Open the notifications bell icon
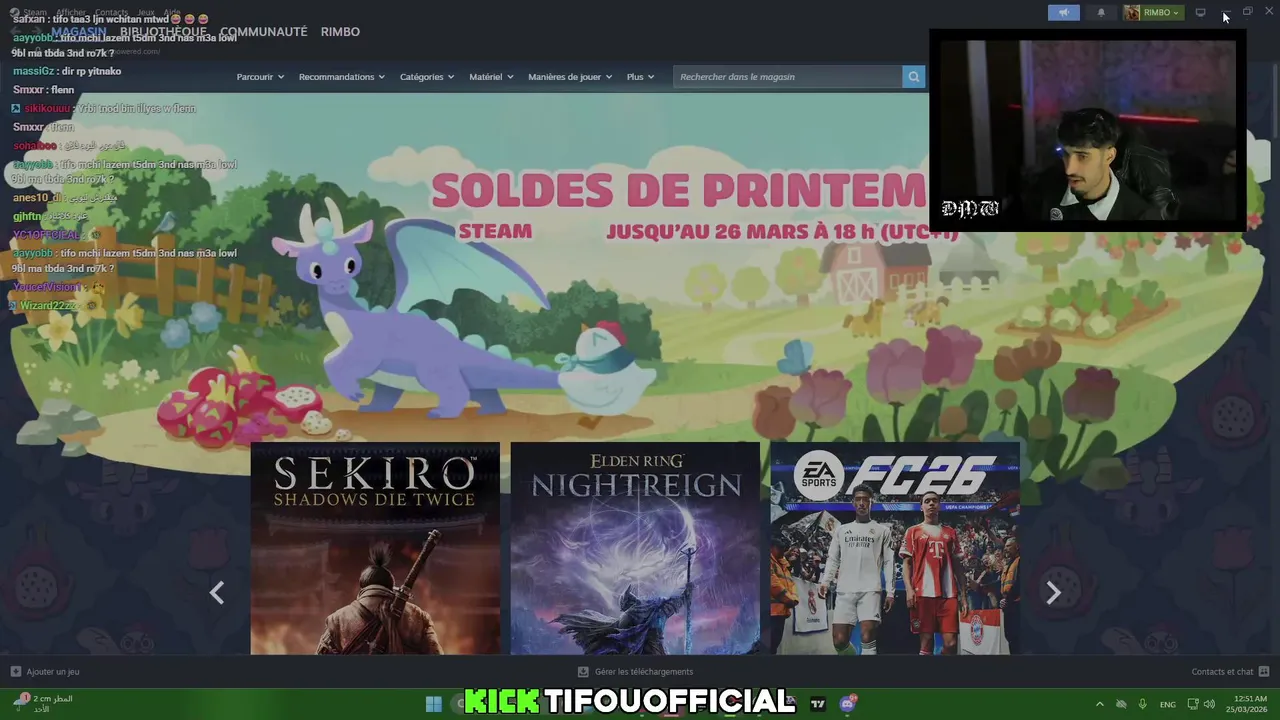This screenshot has width=1280, height=720. 1101,13
